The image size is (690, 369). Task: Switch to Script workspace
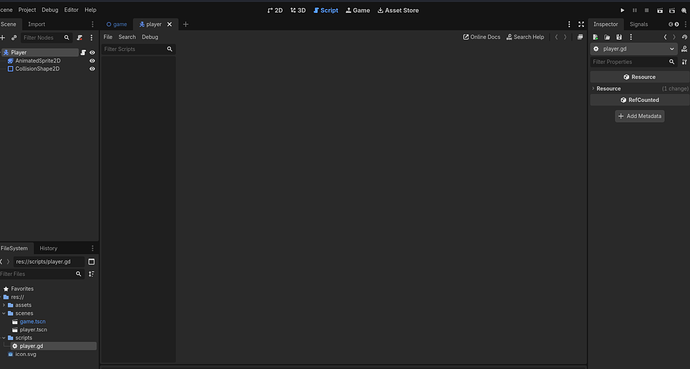click(326, 10)
